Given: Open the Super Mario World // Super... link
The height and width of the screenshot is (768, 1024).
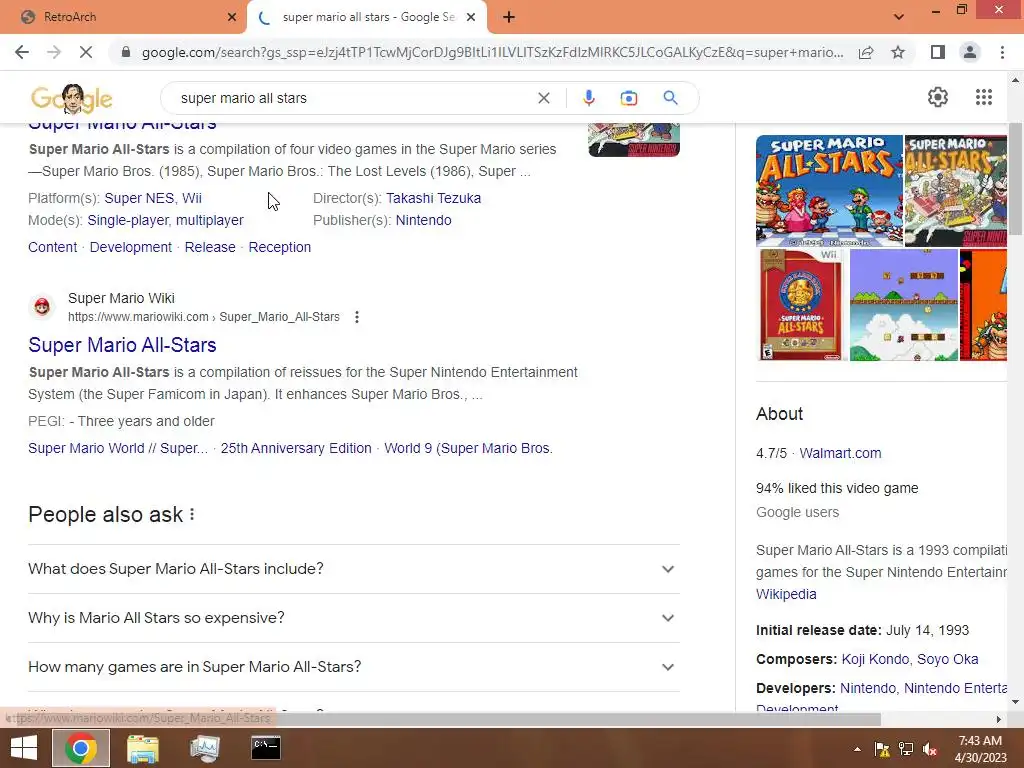Looking at the screenshot, I should (118, 448).
